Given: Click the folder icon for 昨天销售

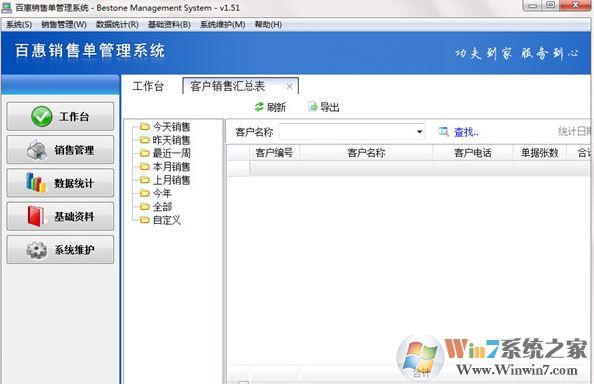Looking at the screenshot, I should tap(144, 140).
